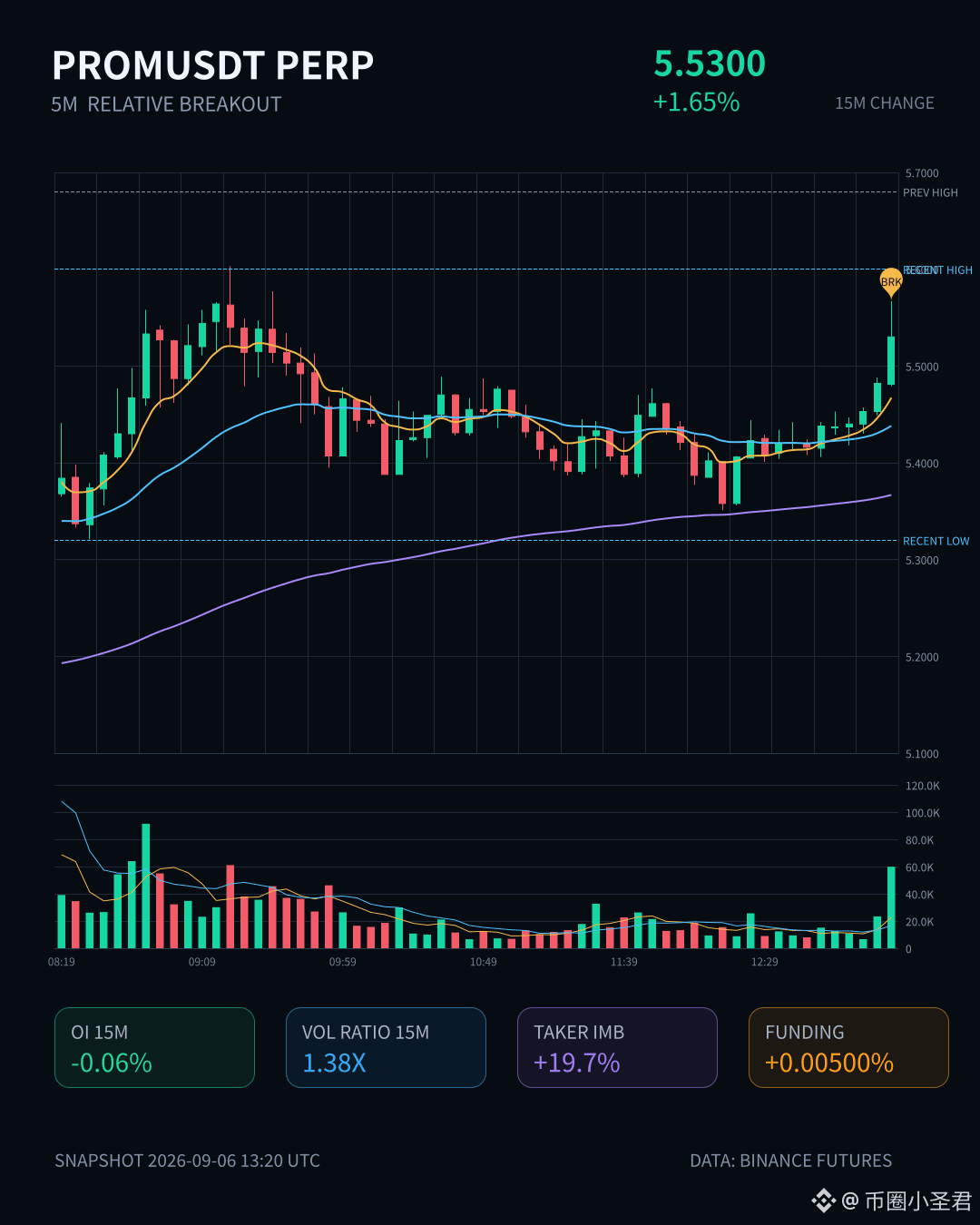
Task: Click the latest tall green volume bar
Action: click(891, 907)
